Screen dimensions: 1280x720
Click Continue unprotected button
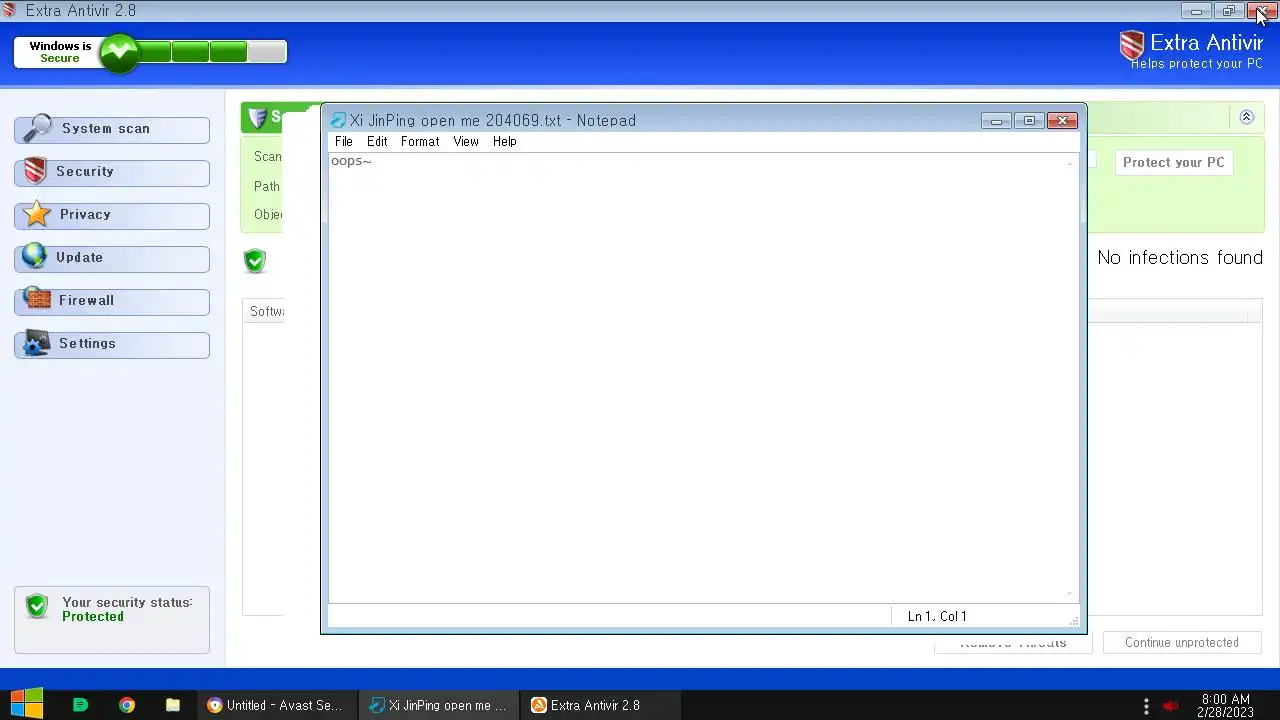pos(1182,643)
